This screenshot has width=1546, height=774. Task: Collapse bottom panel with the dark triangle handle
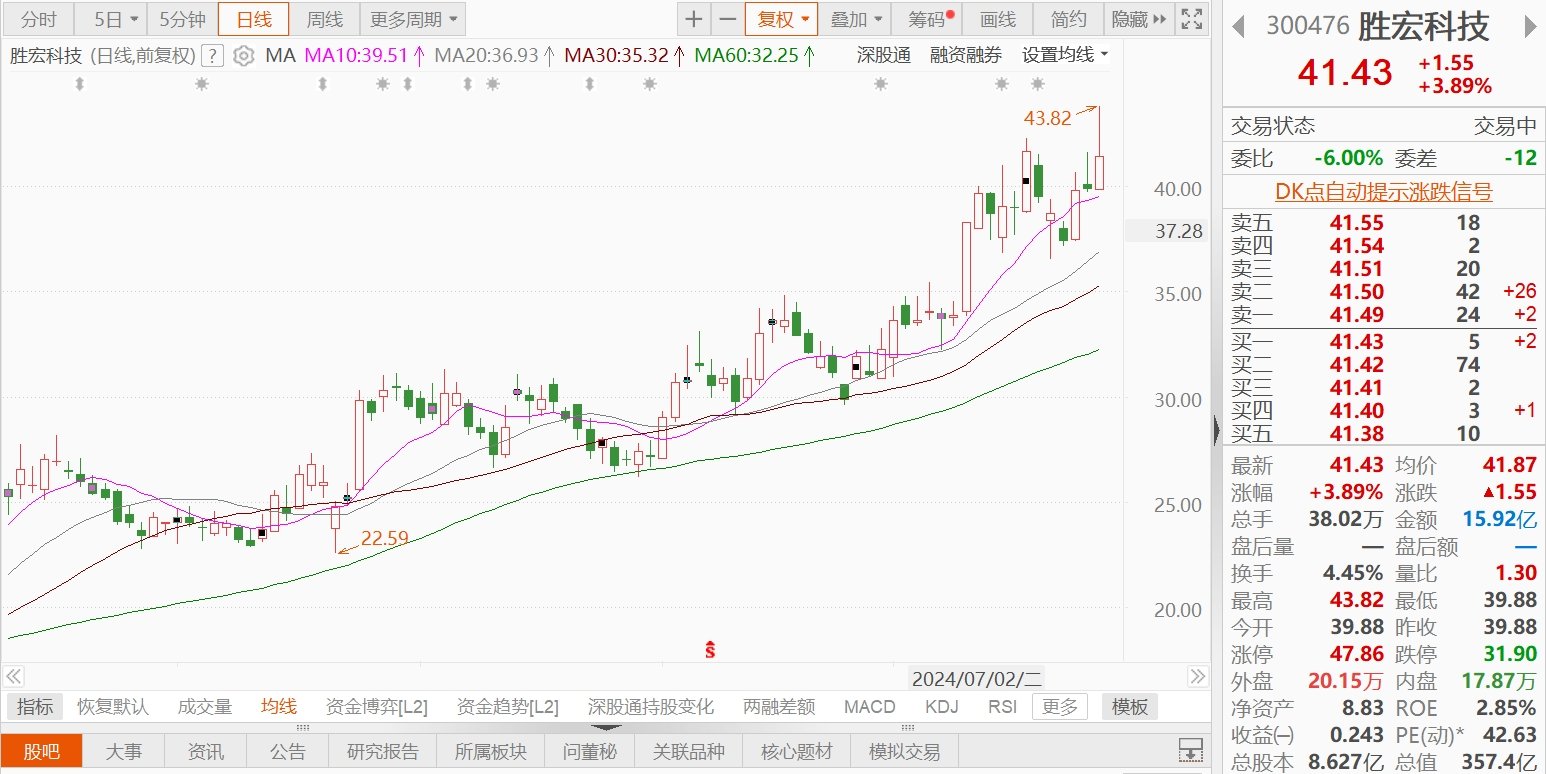605,728
